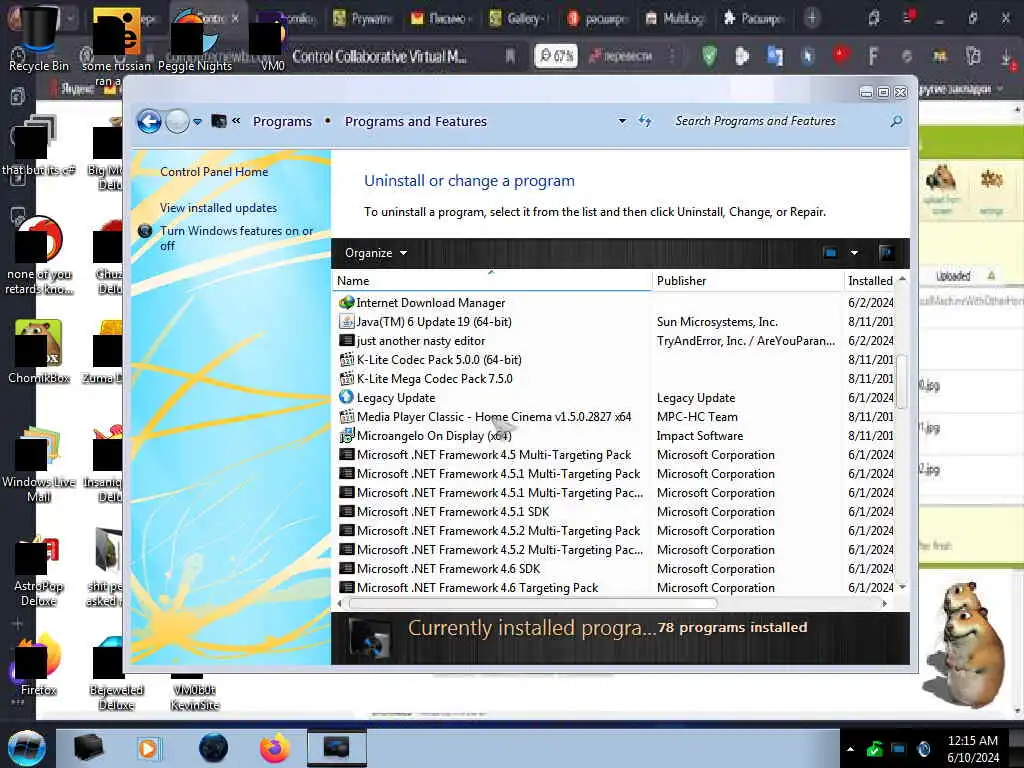The height and width of the screenshot is (768, 1024).
Task: Click the Control Panel taskbar button
Action: [x=336, y=748]
